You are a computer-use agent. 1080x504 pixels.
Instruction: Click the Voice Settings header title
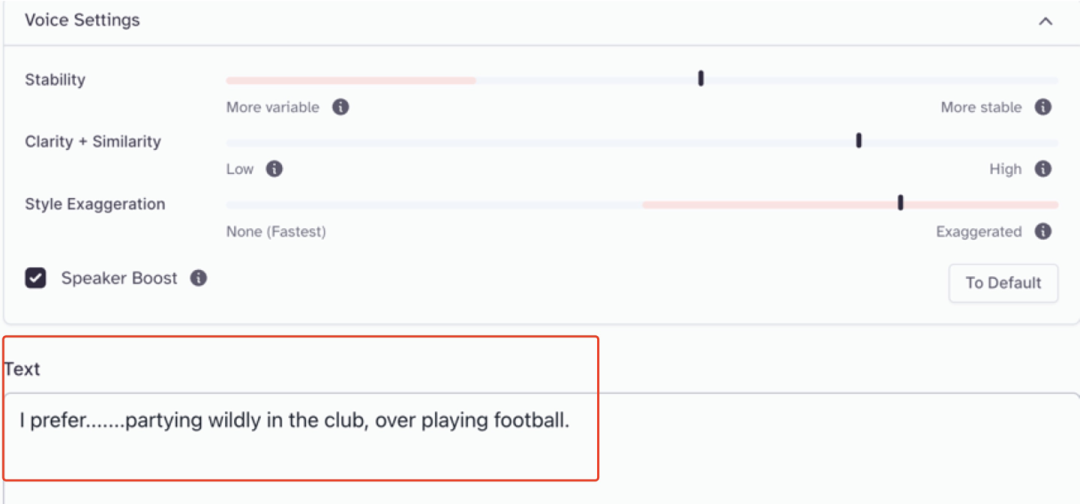(82, 20)
